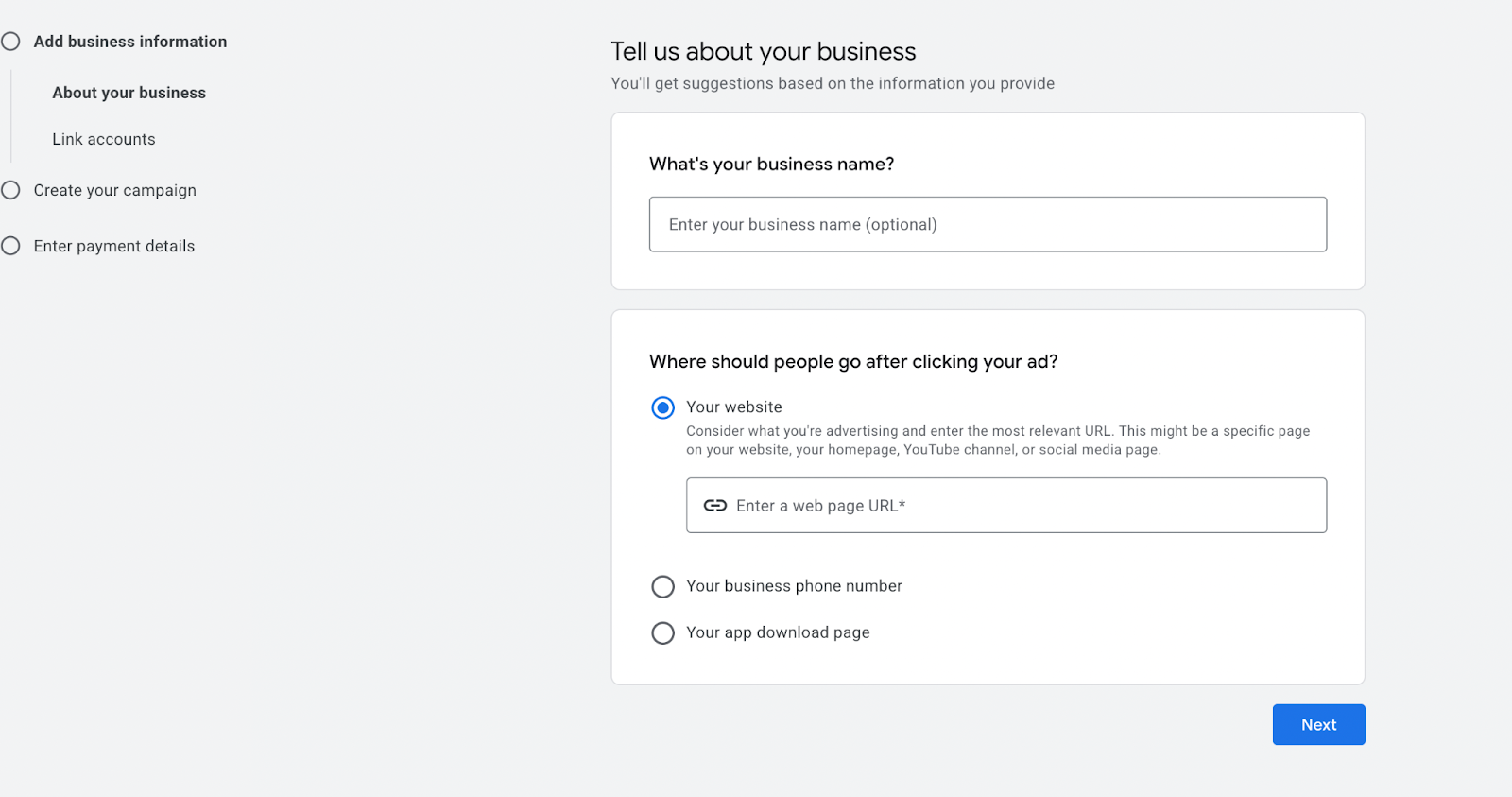Select the Your website radio button
This screenshot has height=797, width=1512.
pyautogui.click(x=662, y=407)
